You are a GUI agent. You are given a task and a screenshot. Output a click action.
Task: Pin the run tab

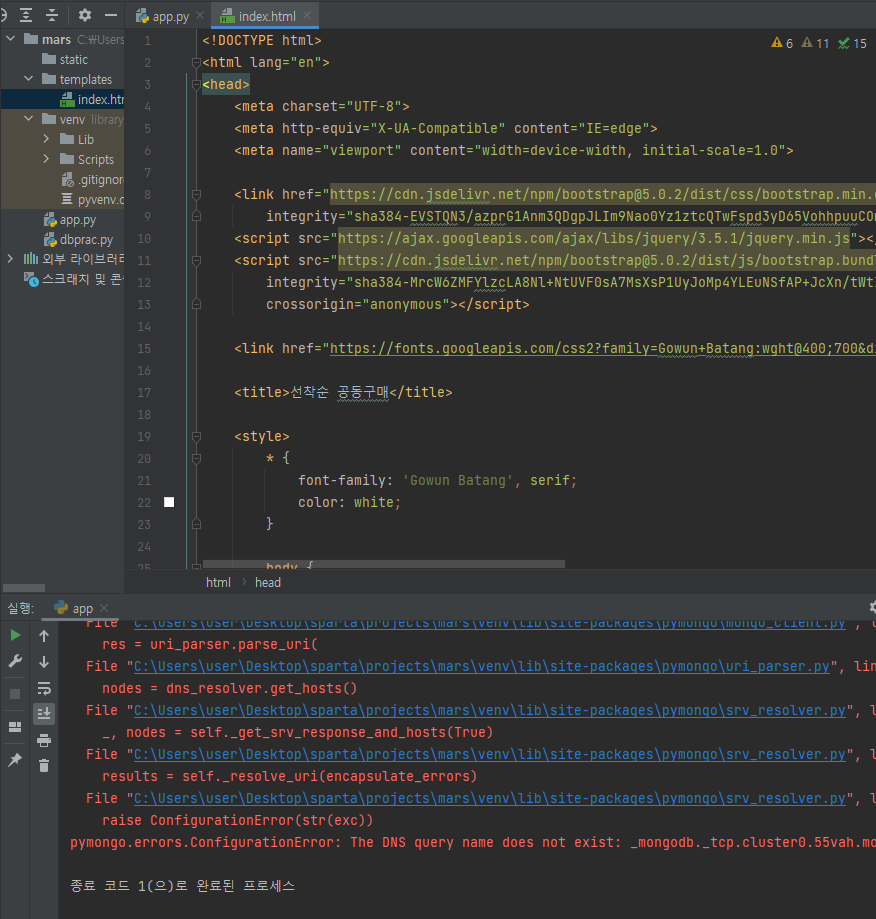click(15, 760)
